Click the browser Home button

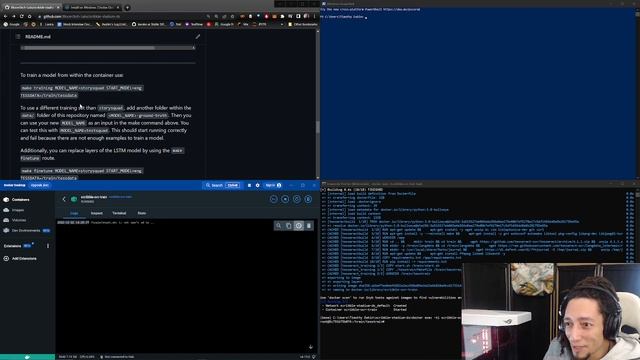click(29, 16)
